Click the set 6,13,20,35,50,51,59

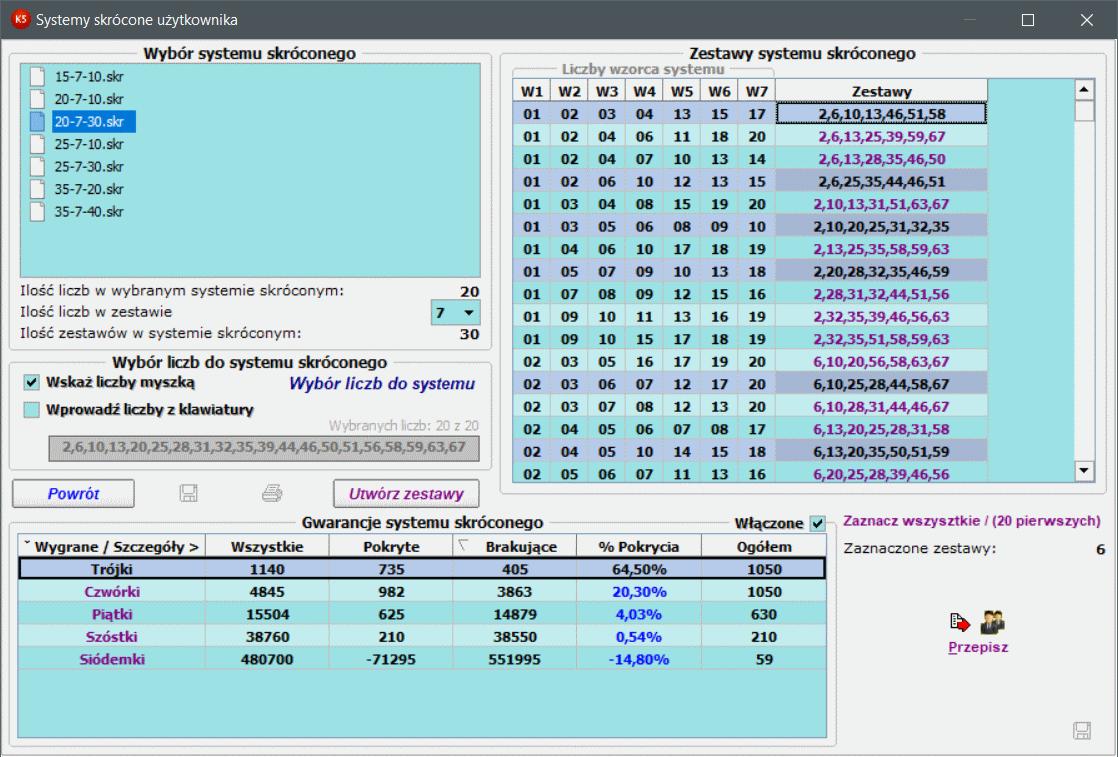tap(881, 452)
